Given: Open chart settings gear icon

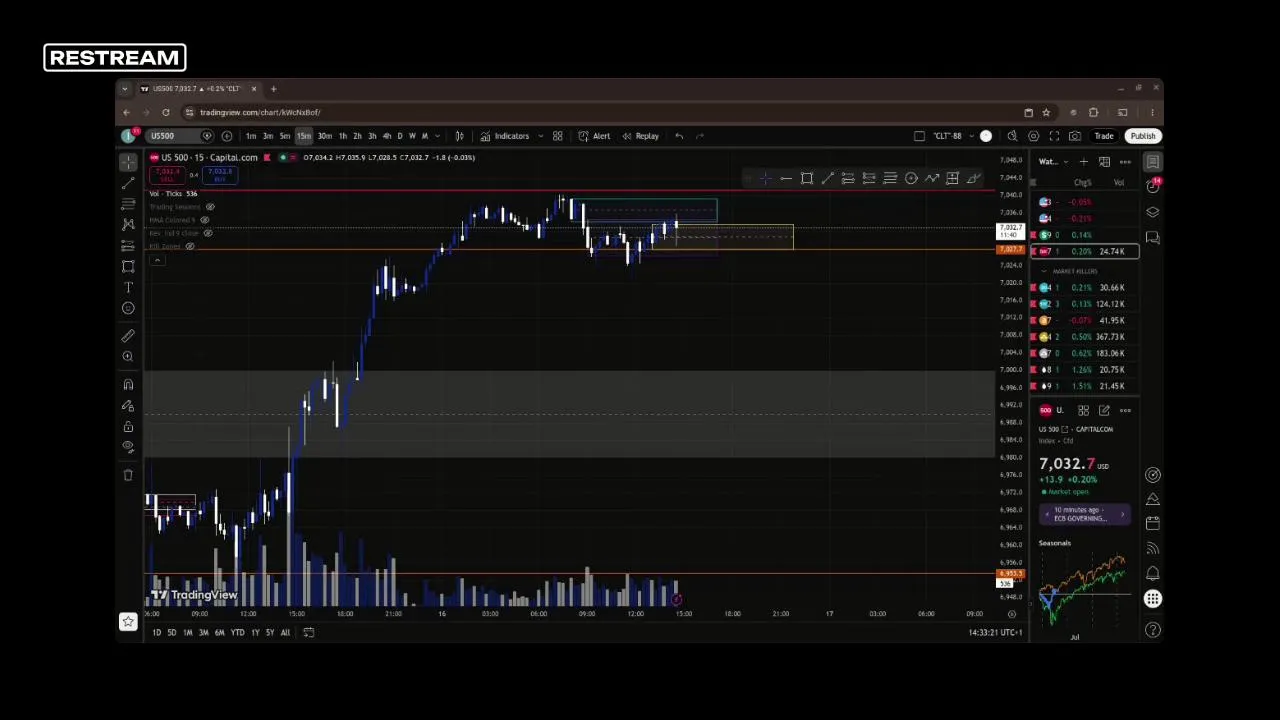Looking at the screenshot, I should pos(1033,136).
